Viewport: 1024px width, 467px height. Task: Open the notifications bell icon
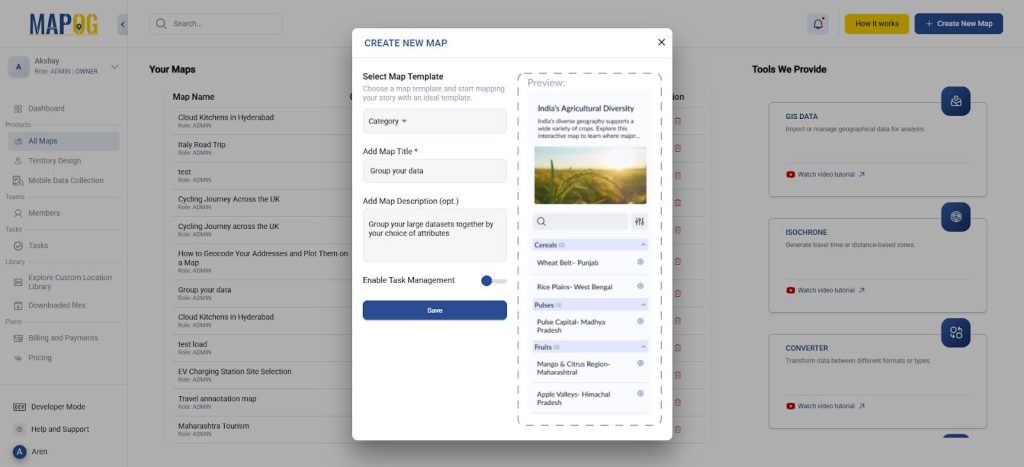click(x=819, y=24)
